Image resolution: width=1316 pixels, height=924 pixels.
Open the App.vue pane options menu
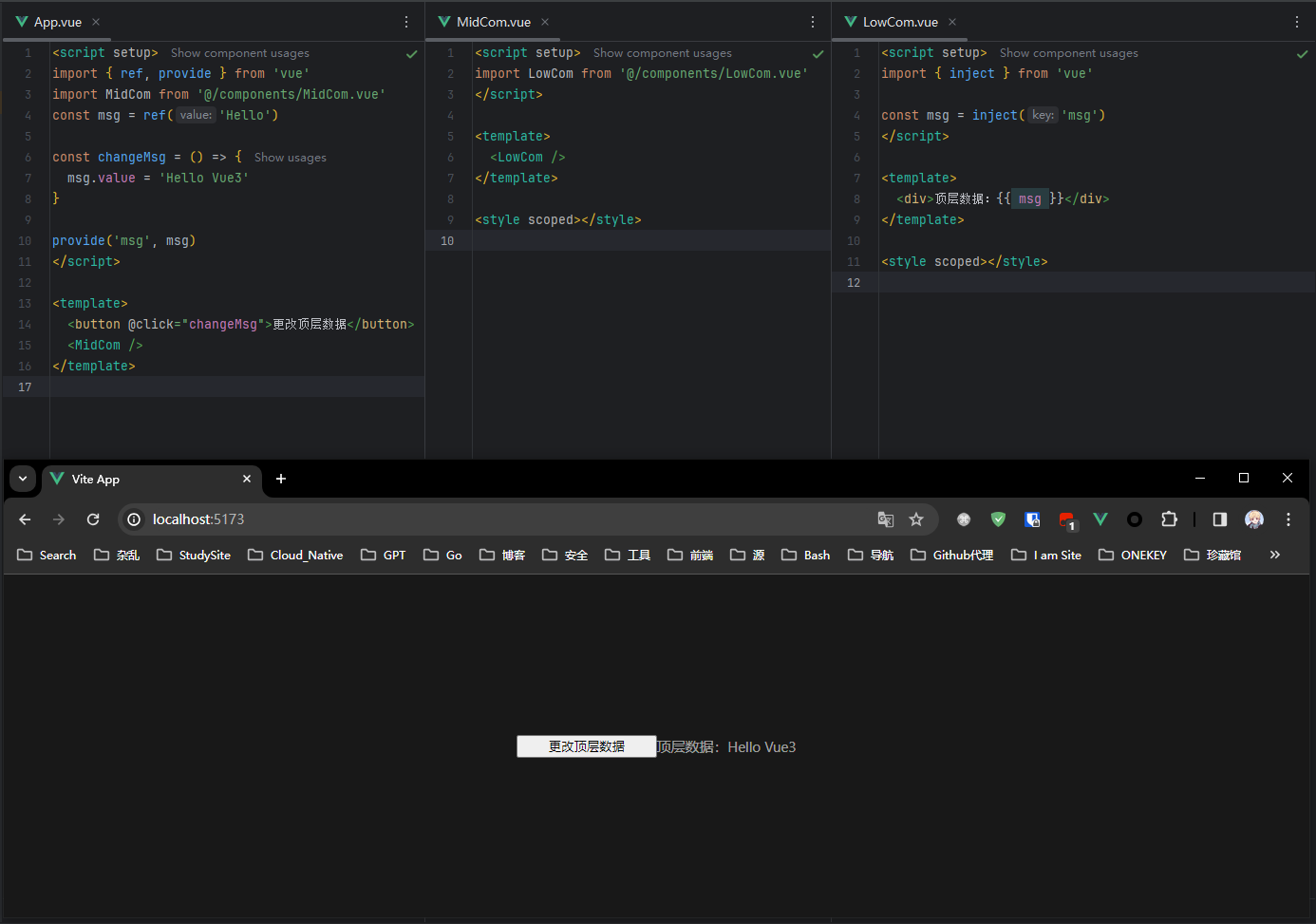(406, 22)
